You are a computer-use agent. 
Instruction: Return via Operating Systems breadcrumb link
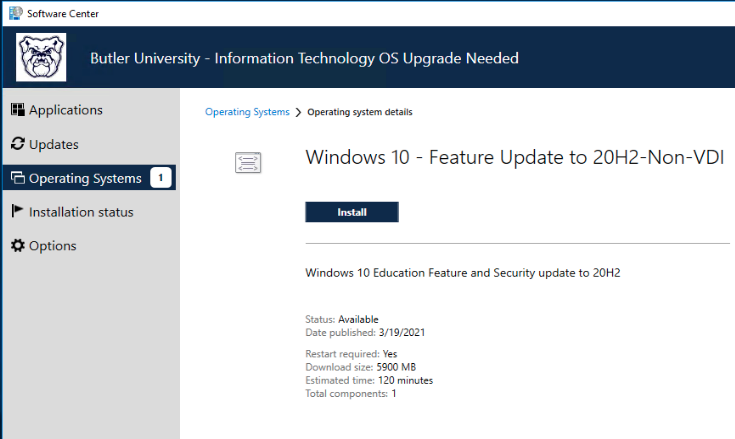247,112
